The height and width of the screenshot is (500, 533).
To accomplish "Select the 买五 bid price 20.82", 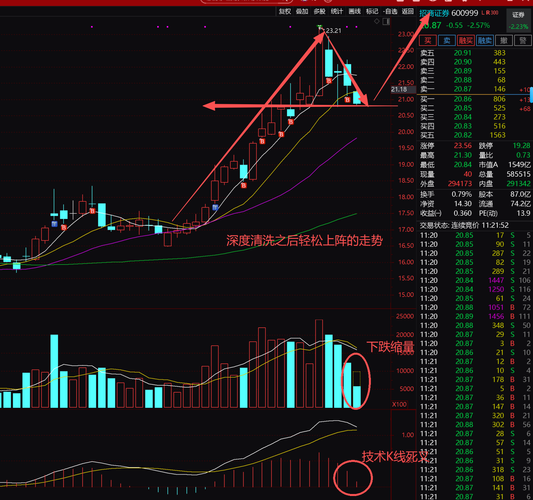I will [x=462, y=135].
